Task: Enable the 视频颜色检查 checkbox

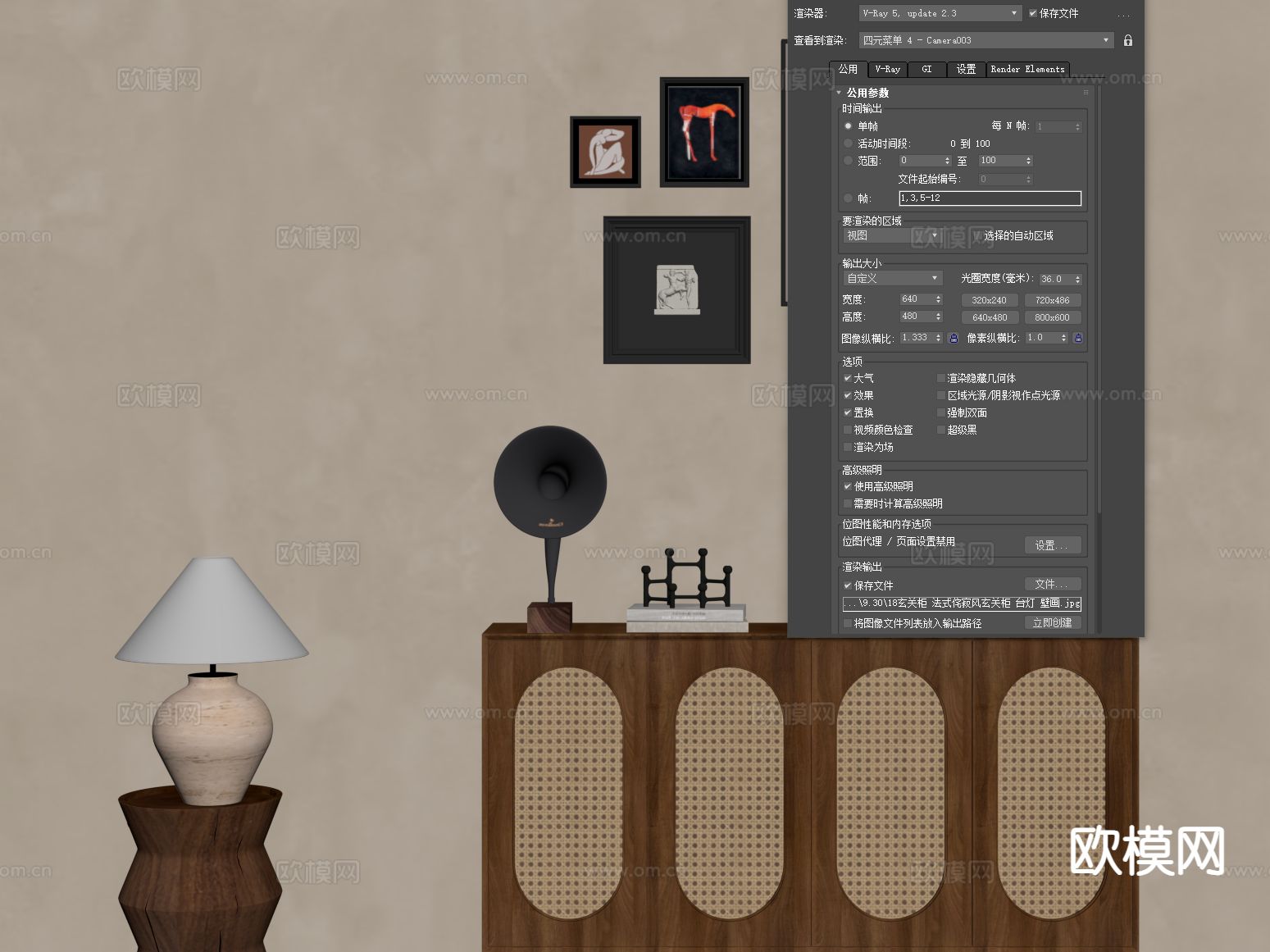Action: [x=848, y=430]
